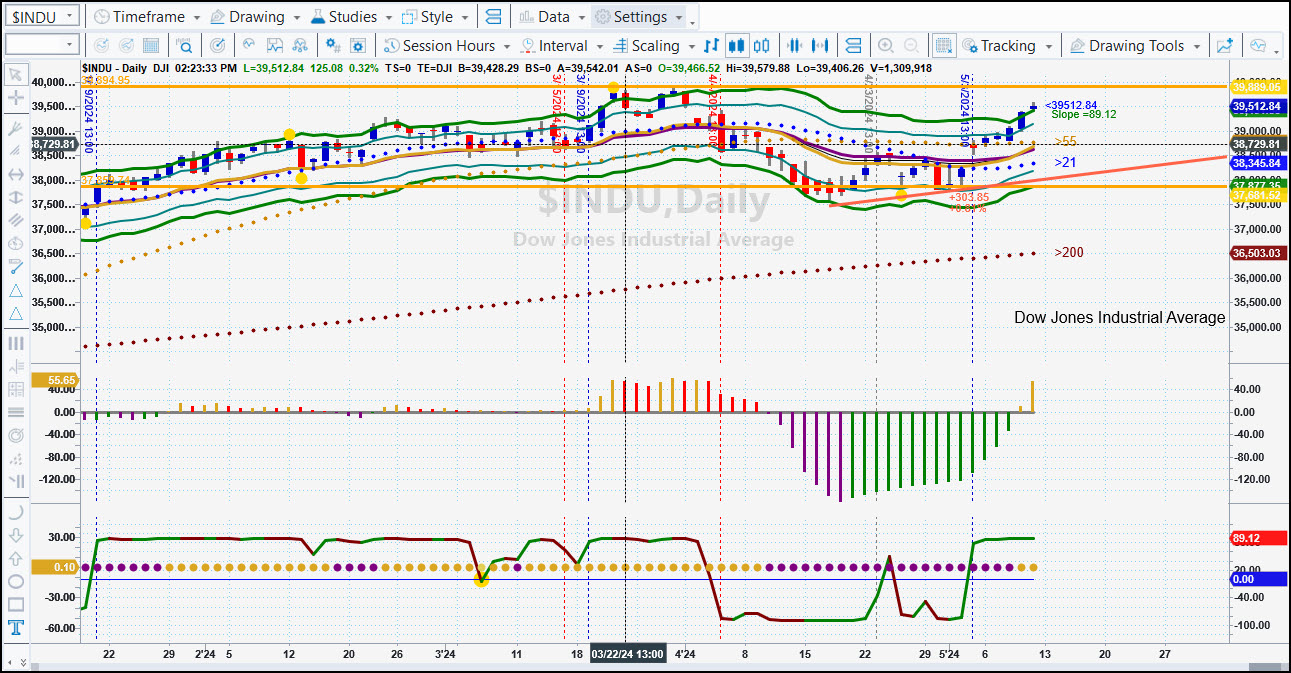Toggle the dotted selection grid button
The image size is (1291, 673).
[x=943, y=46]
